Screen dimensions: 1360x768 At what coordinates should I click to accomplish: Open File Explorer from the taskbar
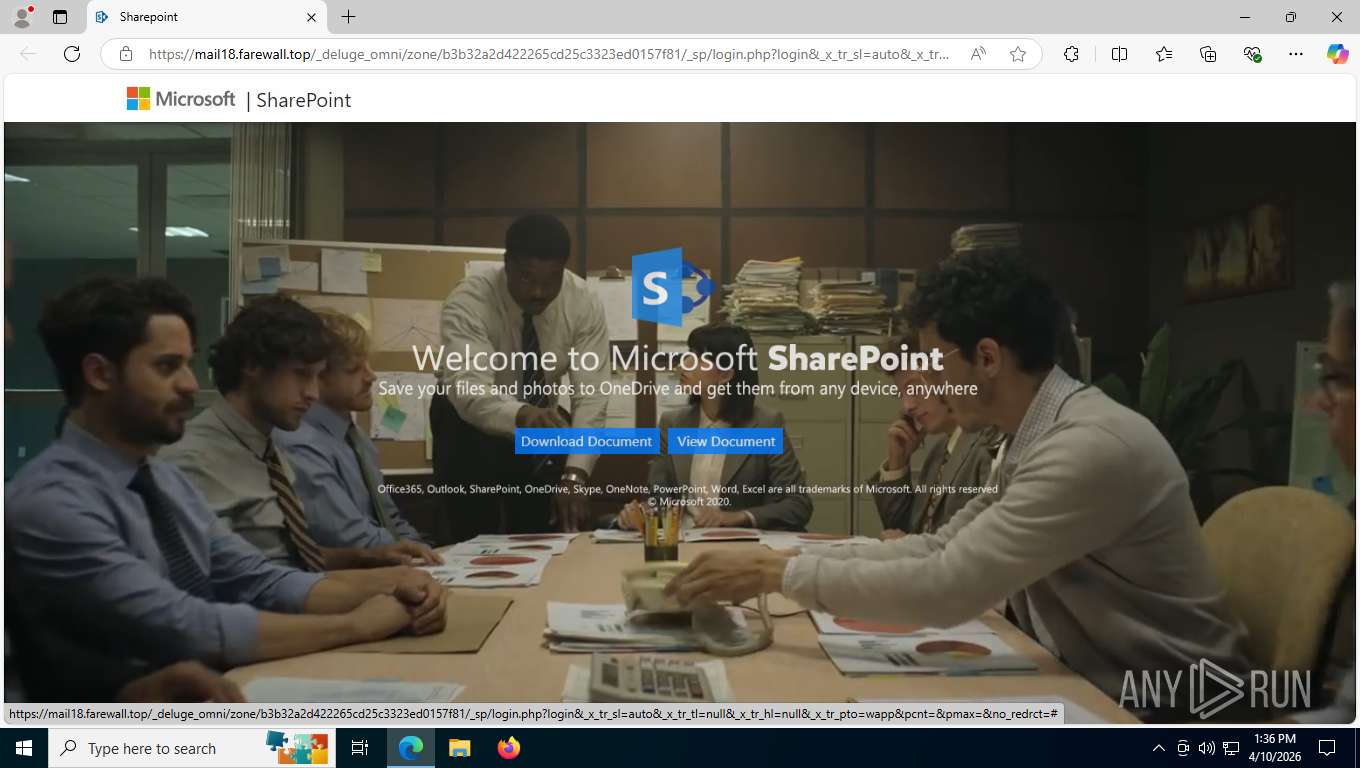tap(459, 748)
